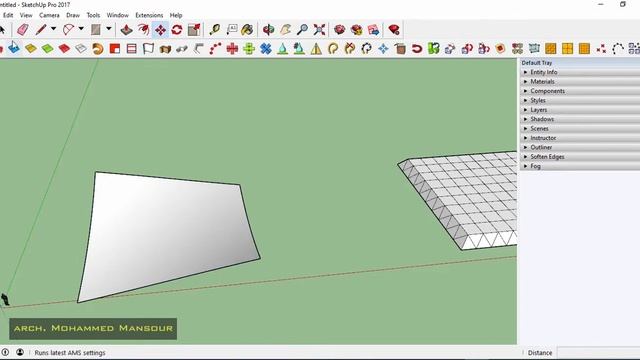Open the Camera menu
Viewport: 640px width, 360px height.
click(49, 15)
